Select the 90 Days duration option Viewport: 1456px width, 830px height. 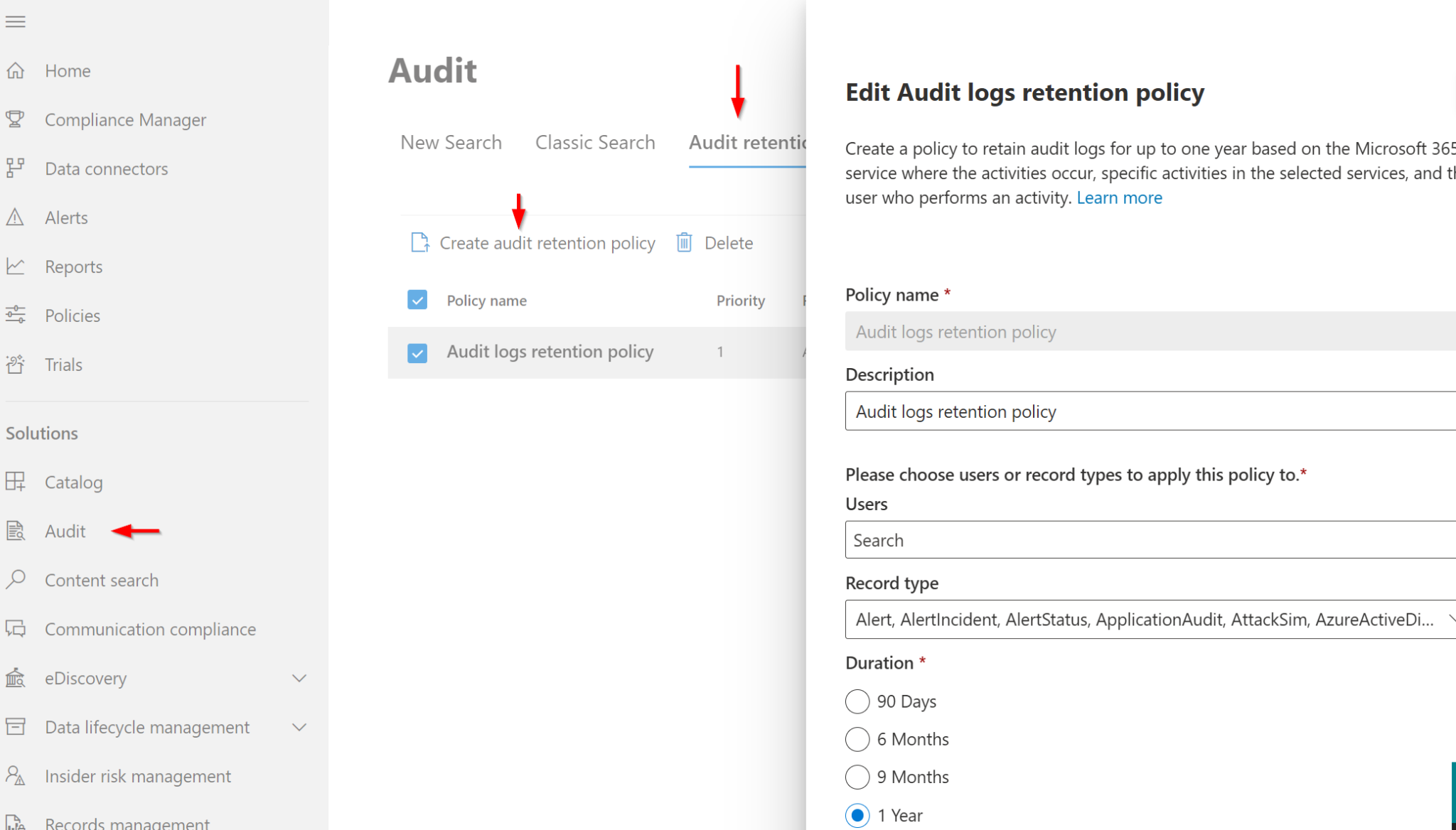[x=857, y=701]
